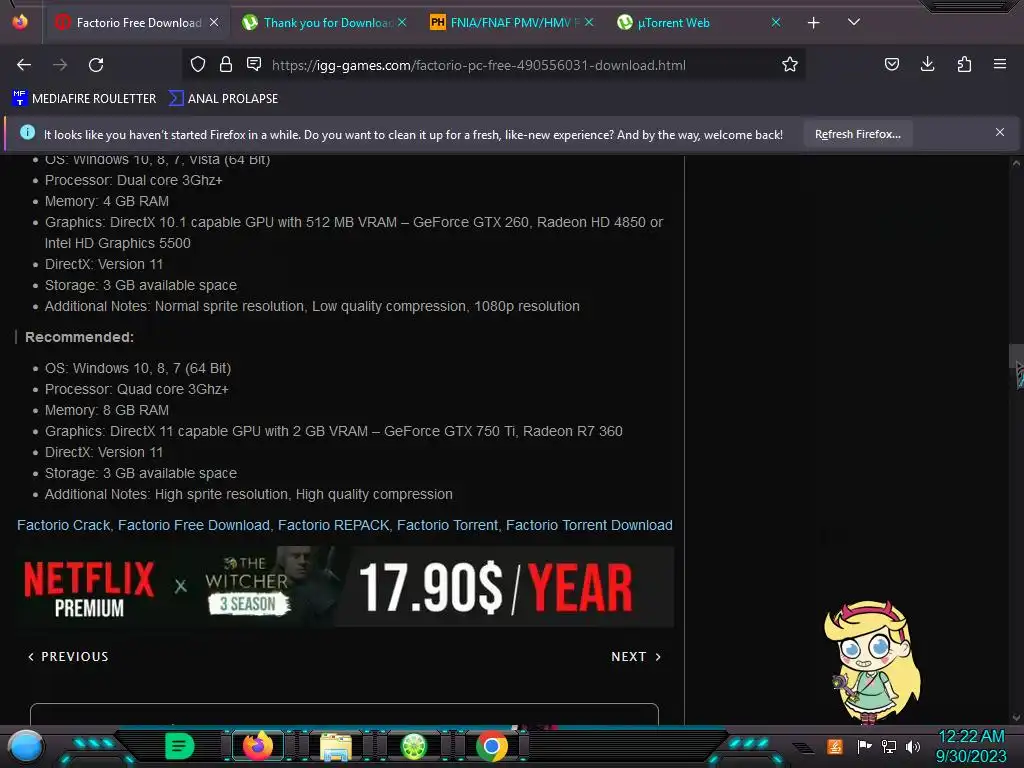Dismiss the Firefox refresh notification bar
This screenshot has height=768, width=1024.
(x=1000, y=133)
